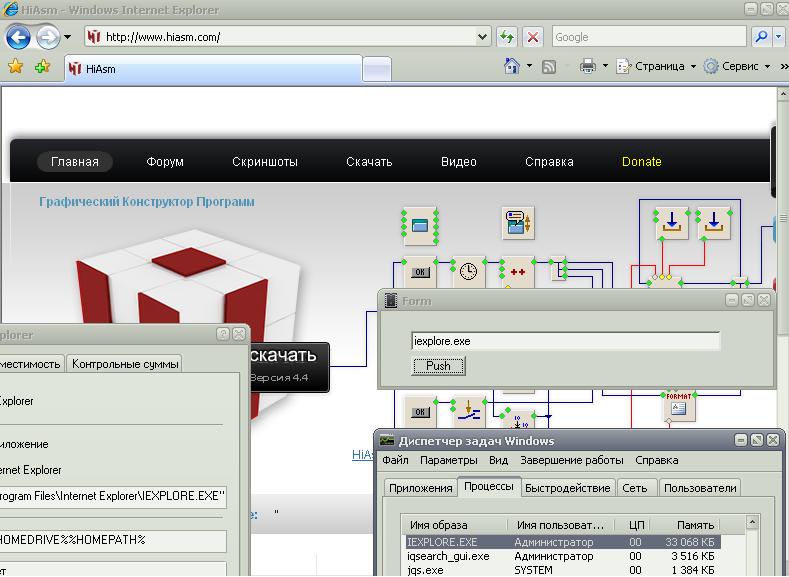Click the Print icon in toolbar
This screenshot has height=577, width=789.
coord(588,67)
